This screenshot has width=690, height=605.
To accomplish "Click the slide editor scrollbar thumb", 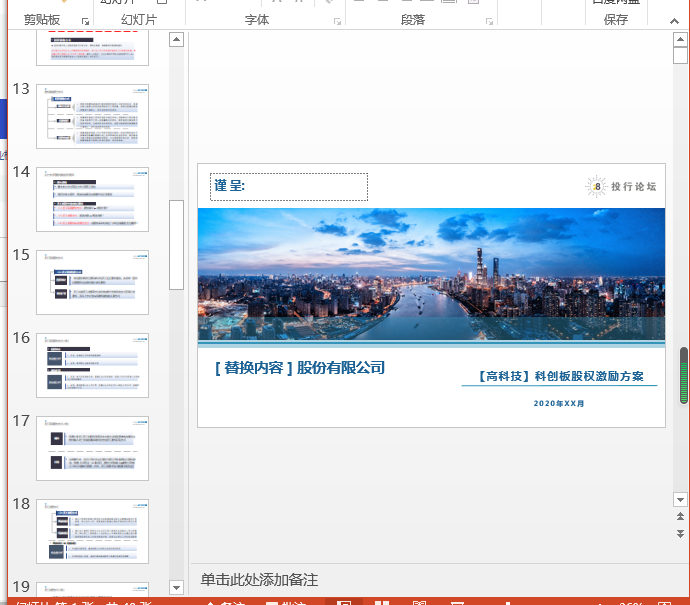I will pos(680,55).
